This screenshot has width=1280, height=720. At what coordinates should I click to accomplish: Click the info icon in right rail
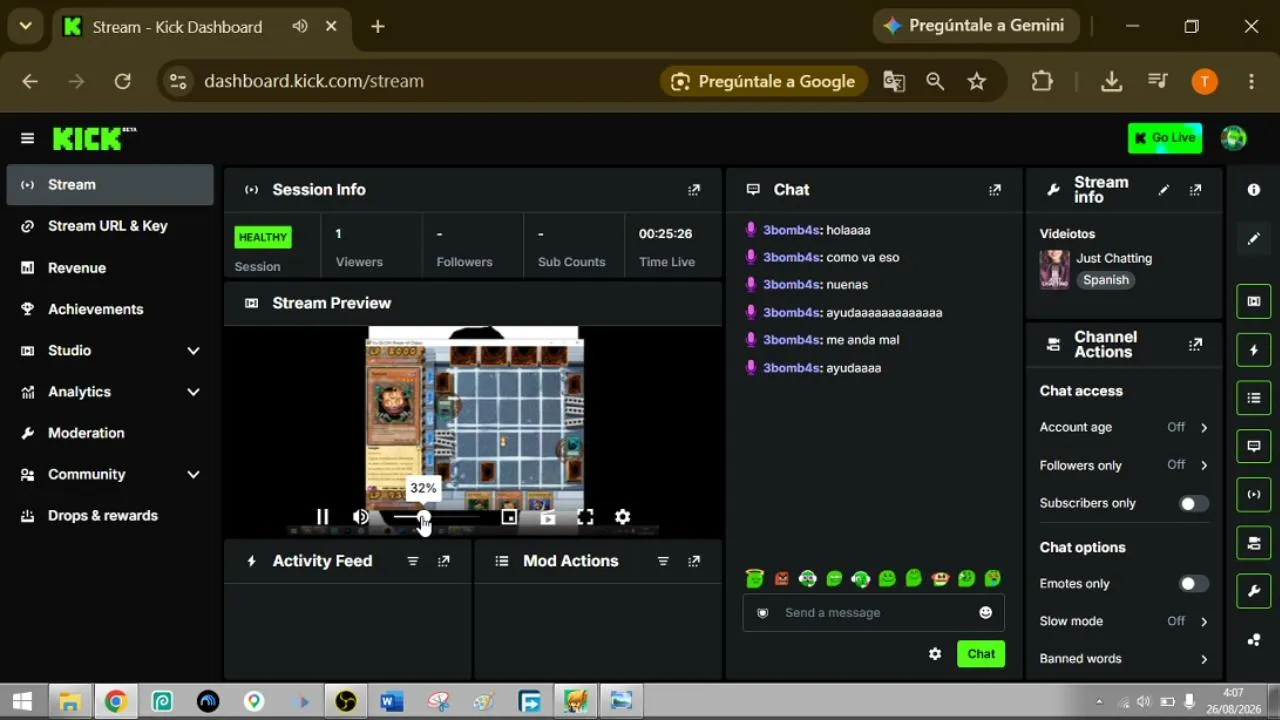[x=1254, y=190]
